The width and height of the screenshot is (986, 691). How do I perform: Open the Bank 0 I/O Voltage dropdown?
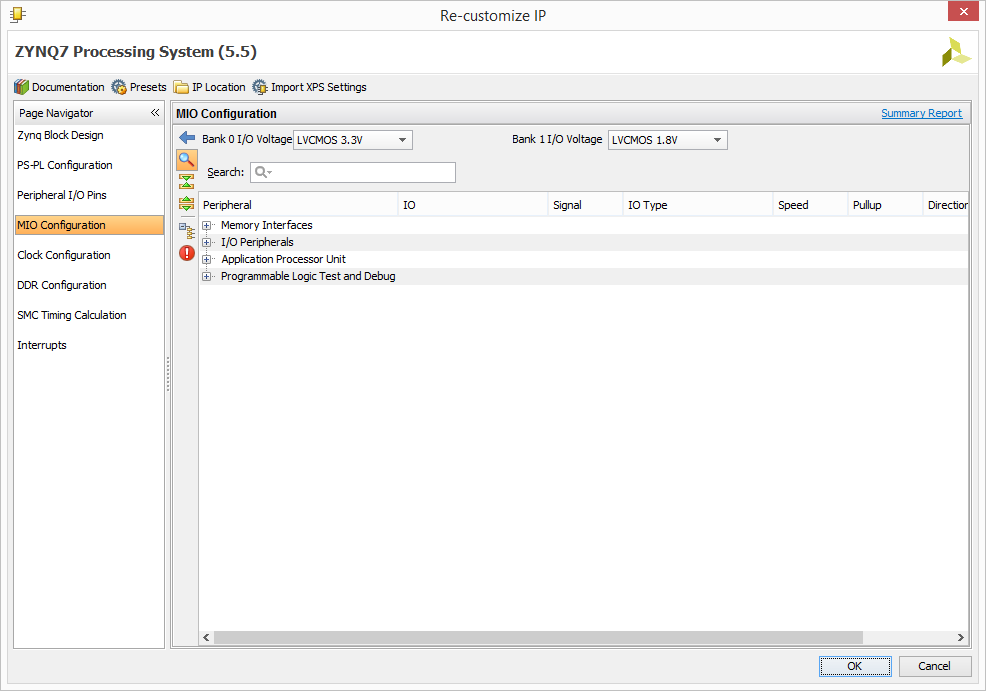[353, 140]
